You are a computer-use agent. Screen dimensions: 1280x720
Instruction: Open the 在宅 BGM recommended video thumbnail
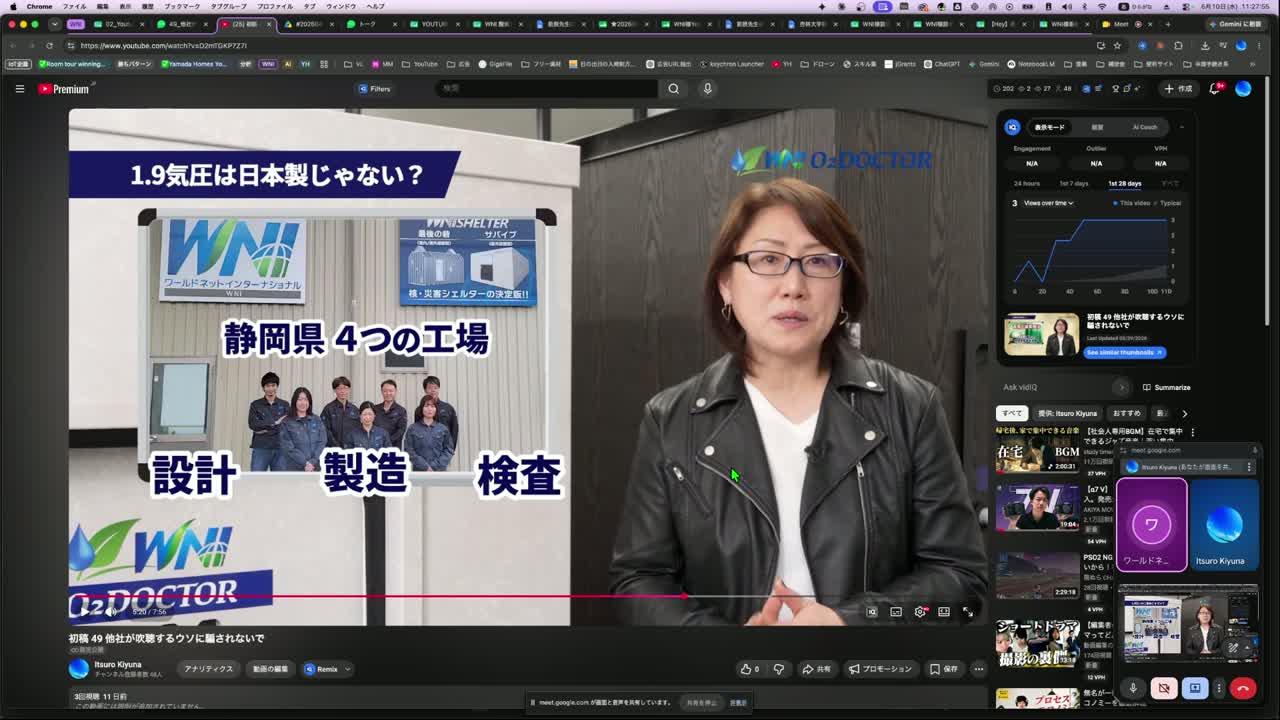[1037, 451]
